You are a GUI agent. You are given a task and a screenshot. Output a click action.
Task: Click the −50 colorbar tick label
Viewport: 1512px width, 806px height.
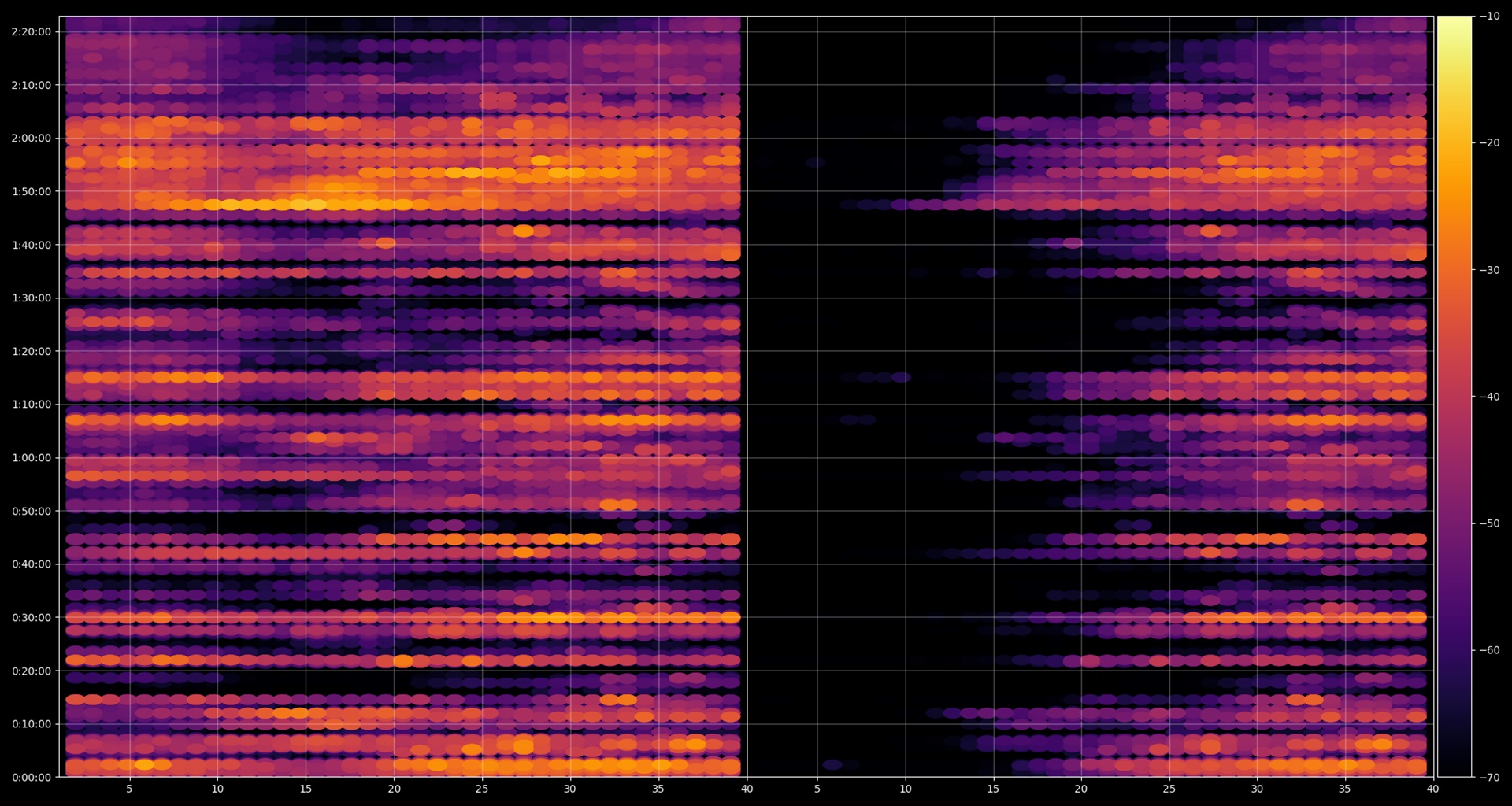pos(1489,523)
